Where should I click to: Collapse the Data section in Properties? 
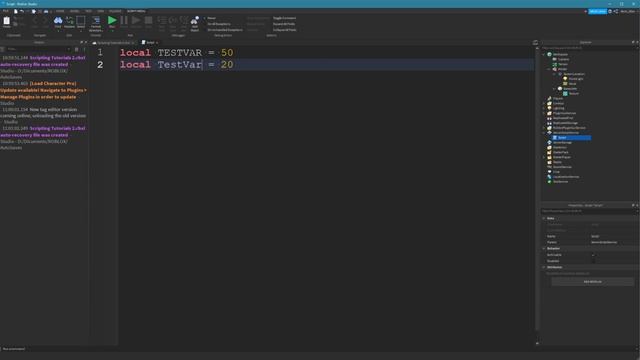pos(544,218)
